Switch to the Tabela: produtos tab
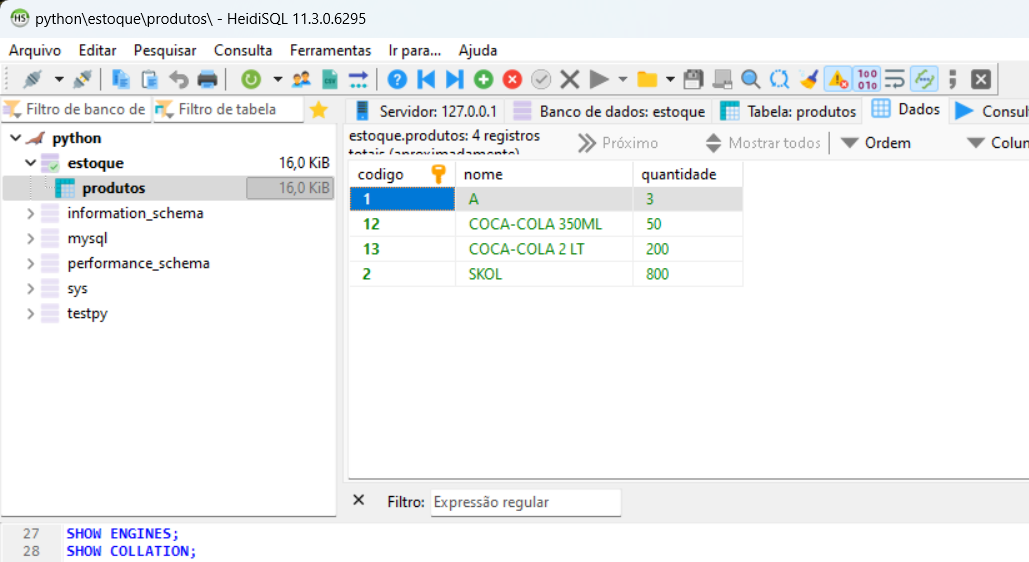Viewport: 1029px width, 562px height. tap(788, 111)
